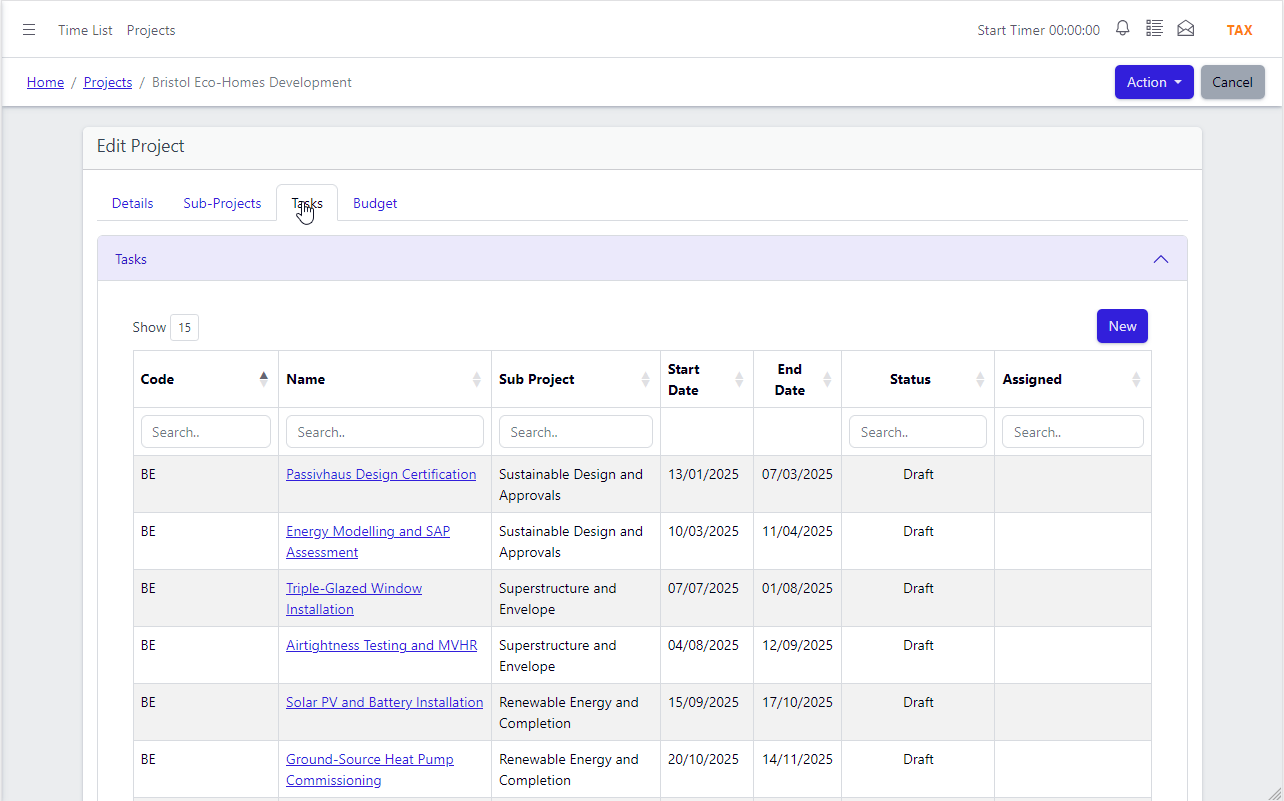Sort tasks by the Code column arrows
This screenshot has height=801, width=1284.
tap(264, 379)
